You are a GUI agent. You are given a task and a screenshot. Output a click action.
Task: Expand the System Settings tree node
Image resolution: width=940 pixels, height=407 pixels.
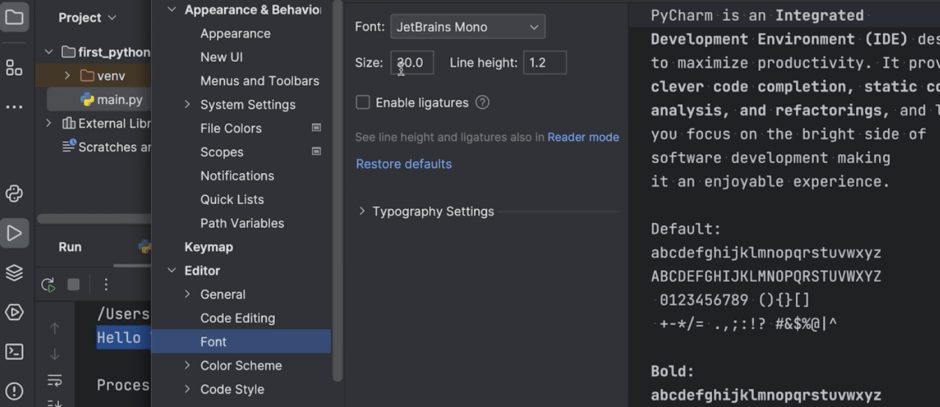click(187, 104)
